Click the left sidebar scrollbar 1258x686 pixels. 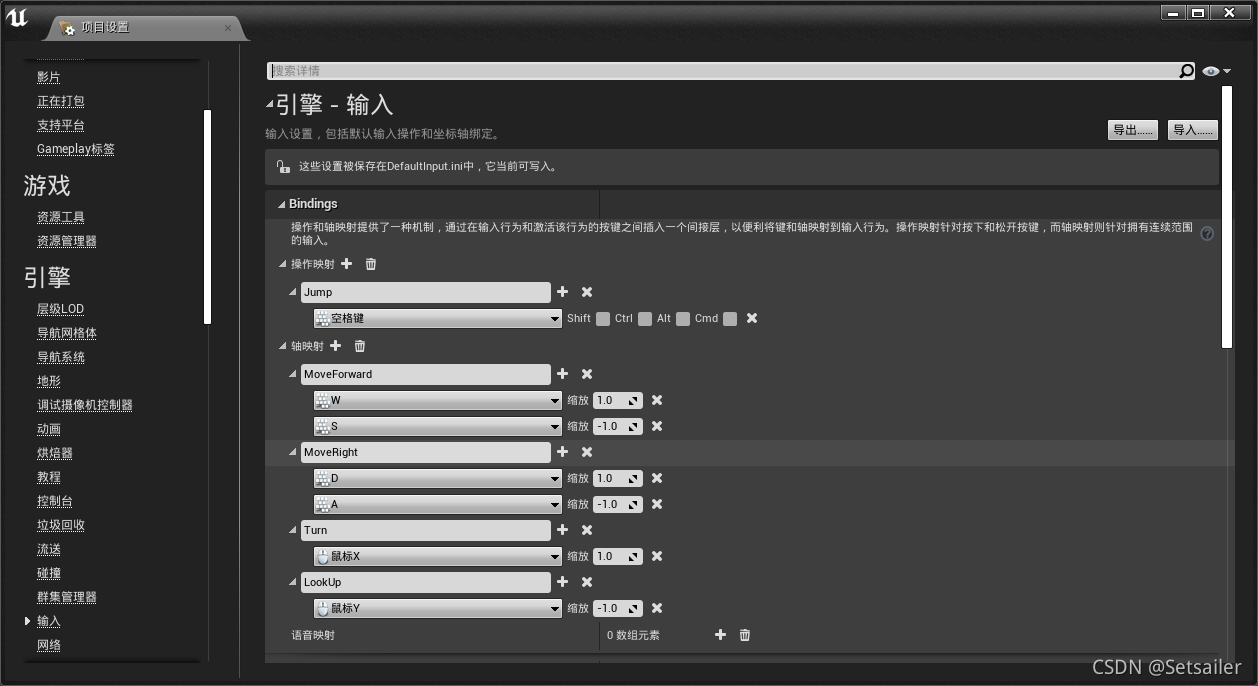click(207, 217)
